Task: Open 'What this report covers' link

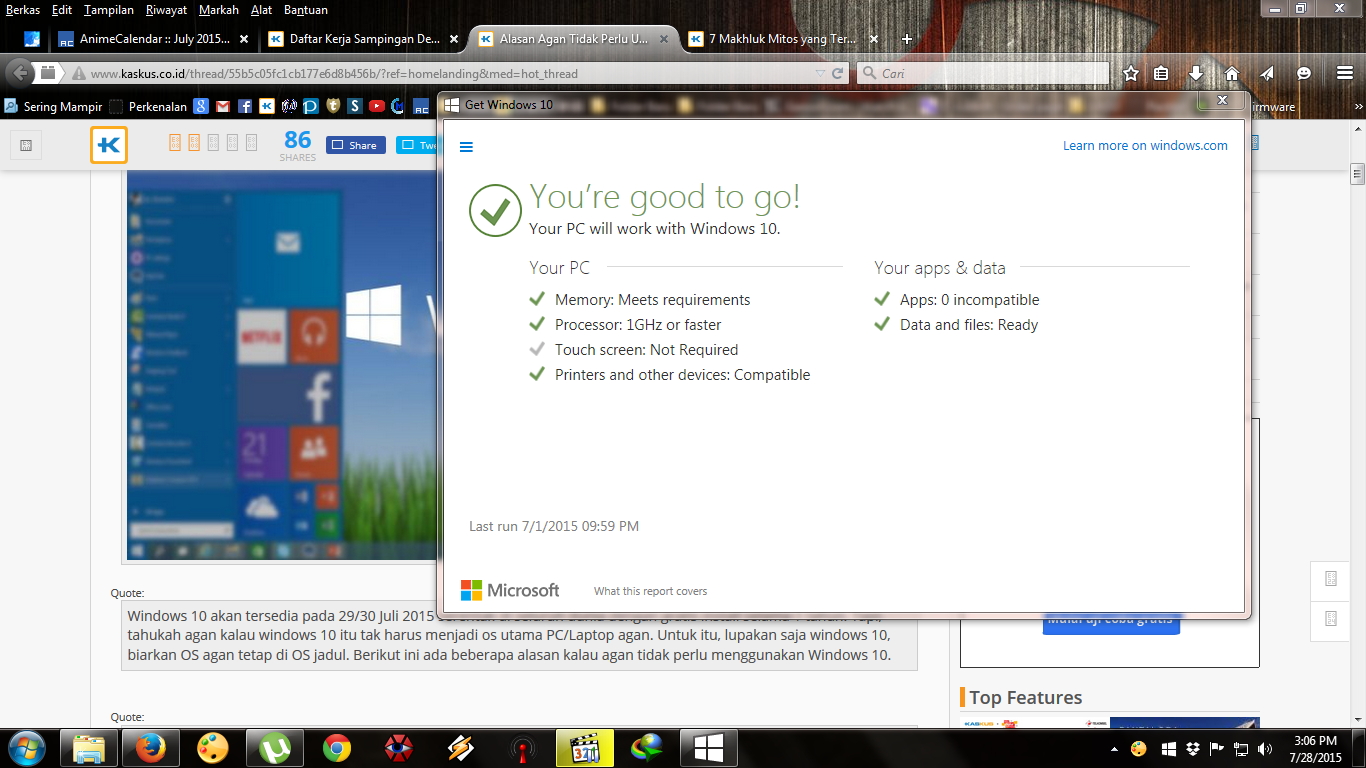Action: 650,591
